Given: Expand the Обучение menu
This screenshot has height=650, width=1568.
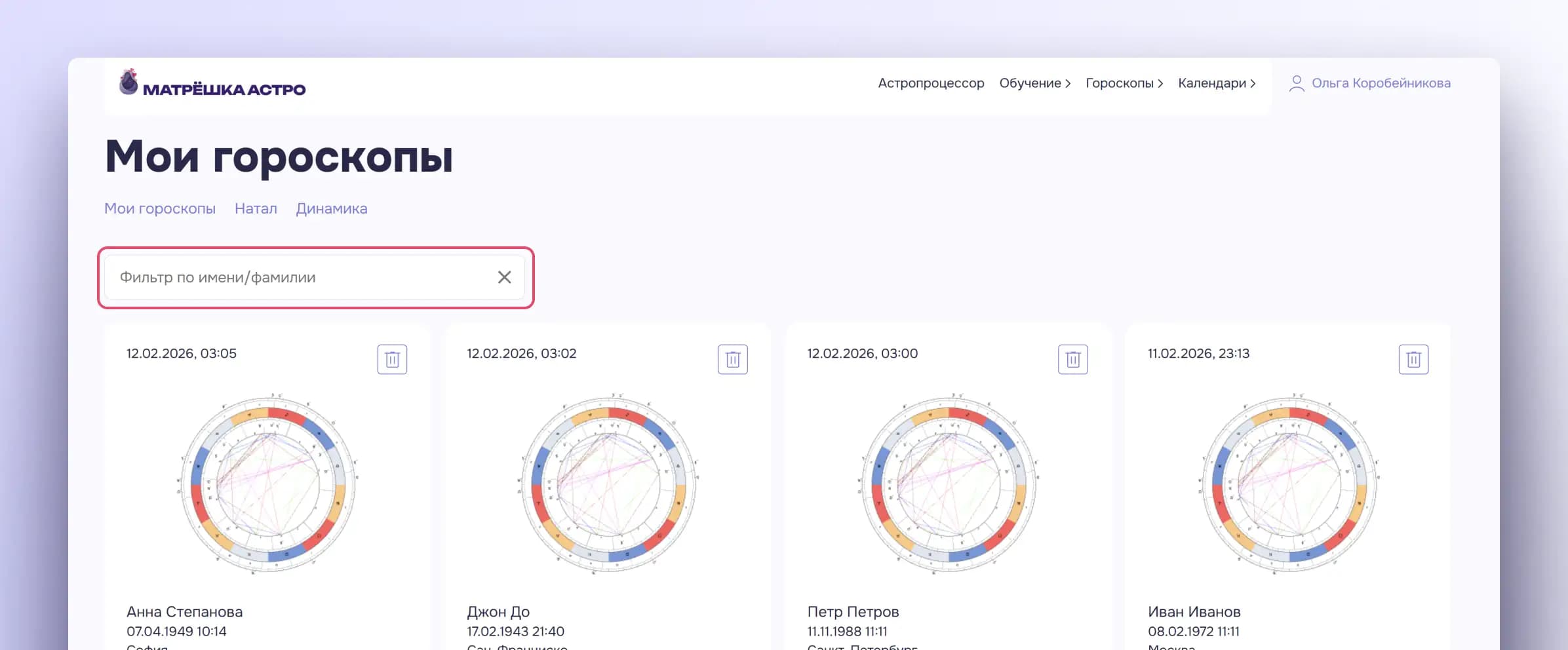Looking at the screenshot, I should click(1034, 83).
